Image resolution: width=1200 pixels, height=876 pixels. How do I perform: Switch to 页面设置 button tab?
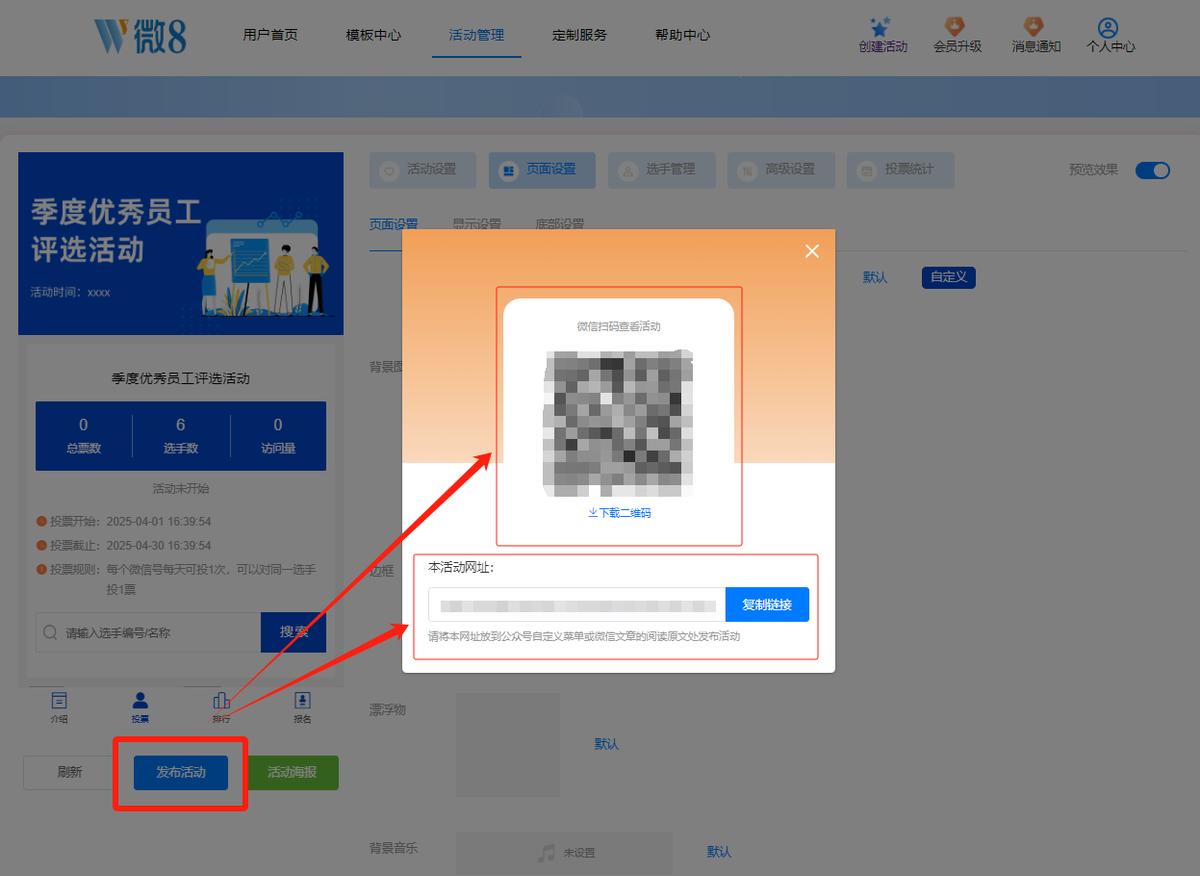541,170
